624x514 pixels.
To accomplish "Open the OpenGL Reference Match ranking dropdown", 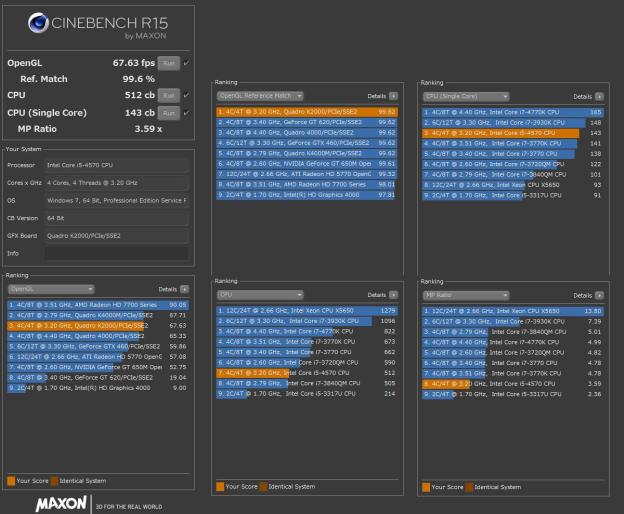I will coord(260,96).
